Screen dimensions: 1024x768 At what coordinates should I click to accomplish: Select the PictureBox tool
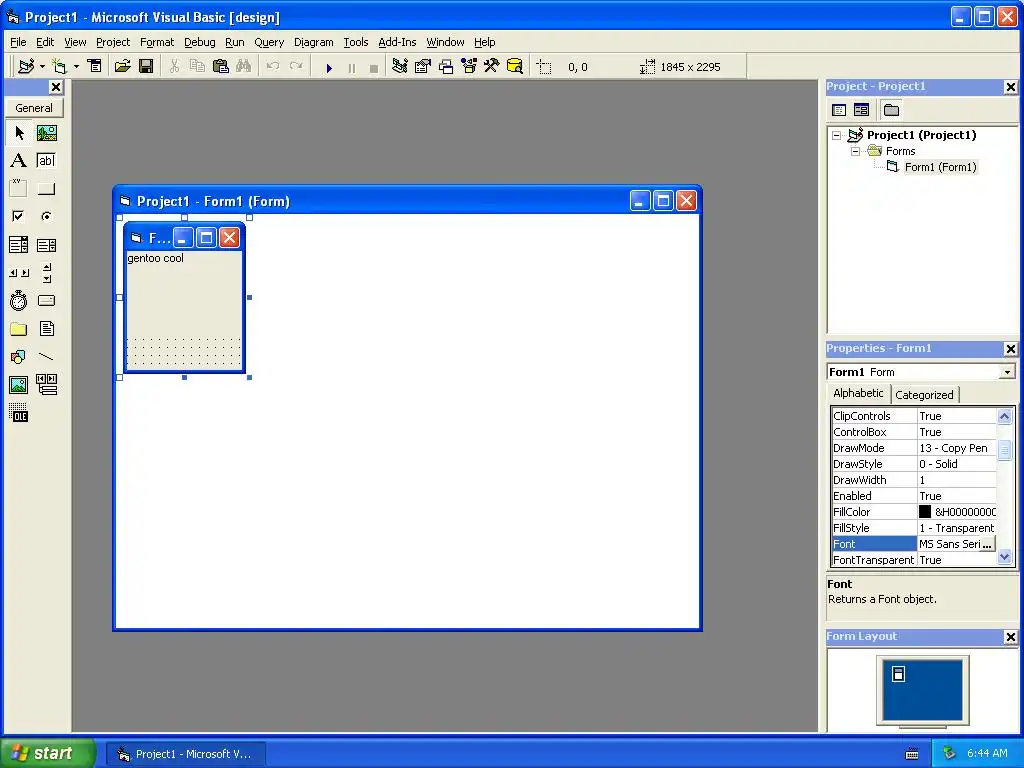pyautogui.click(x=46, y=133)
